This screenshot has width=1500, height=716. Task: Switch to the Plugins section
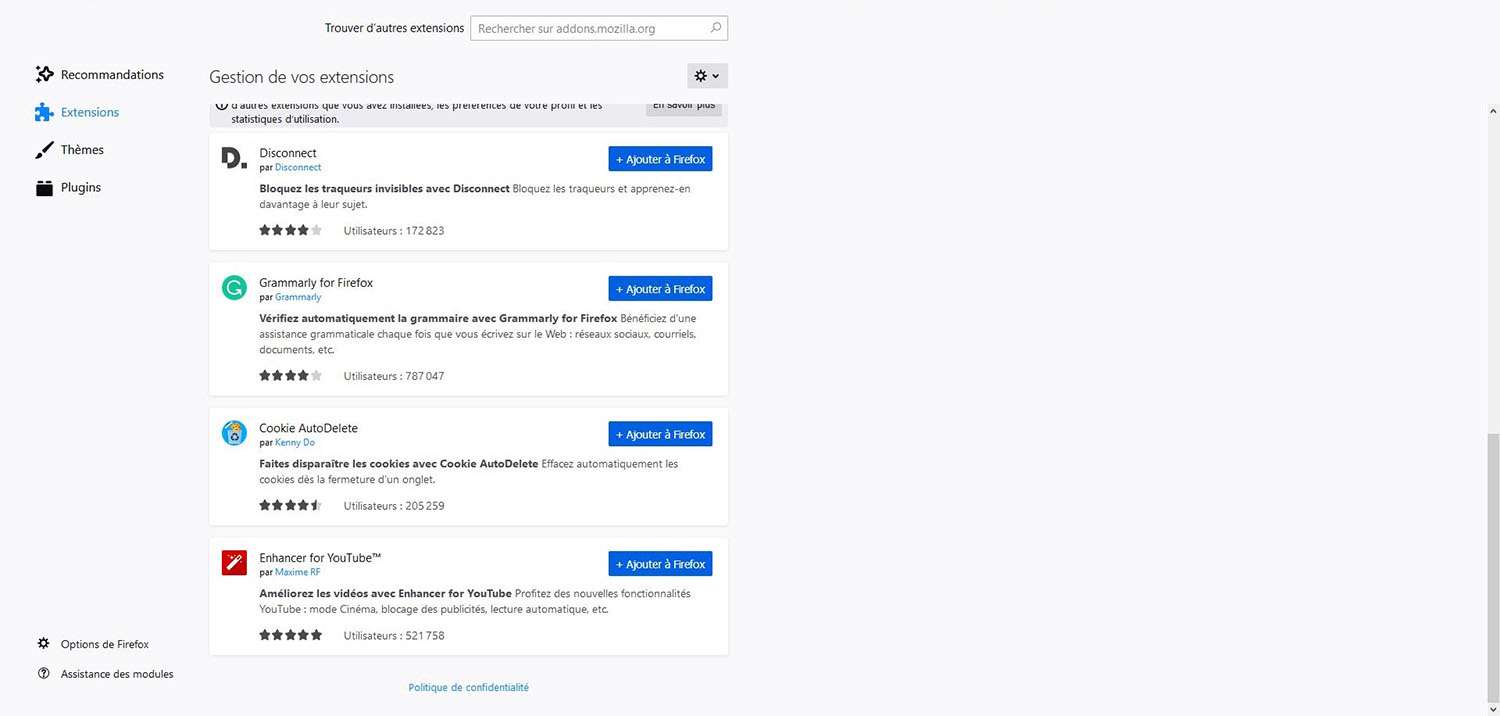pos(80,188)
